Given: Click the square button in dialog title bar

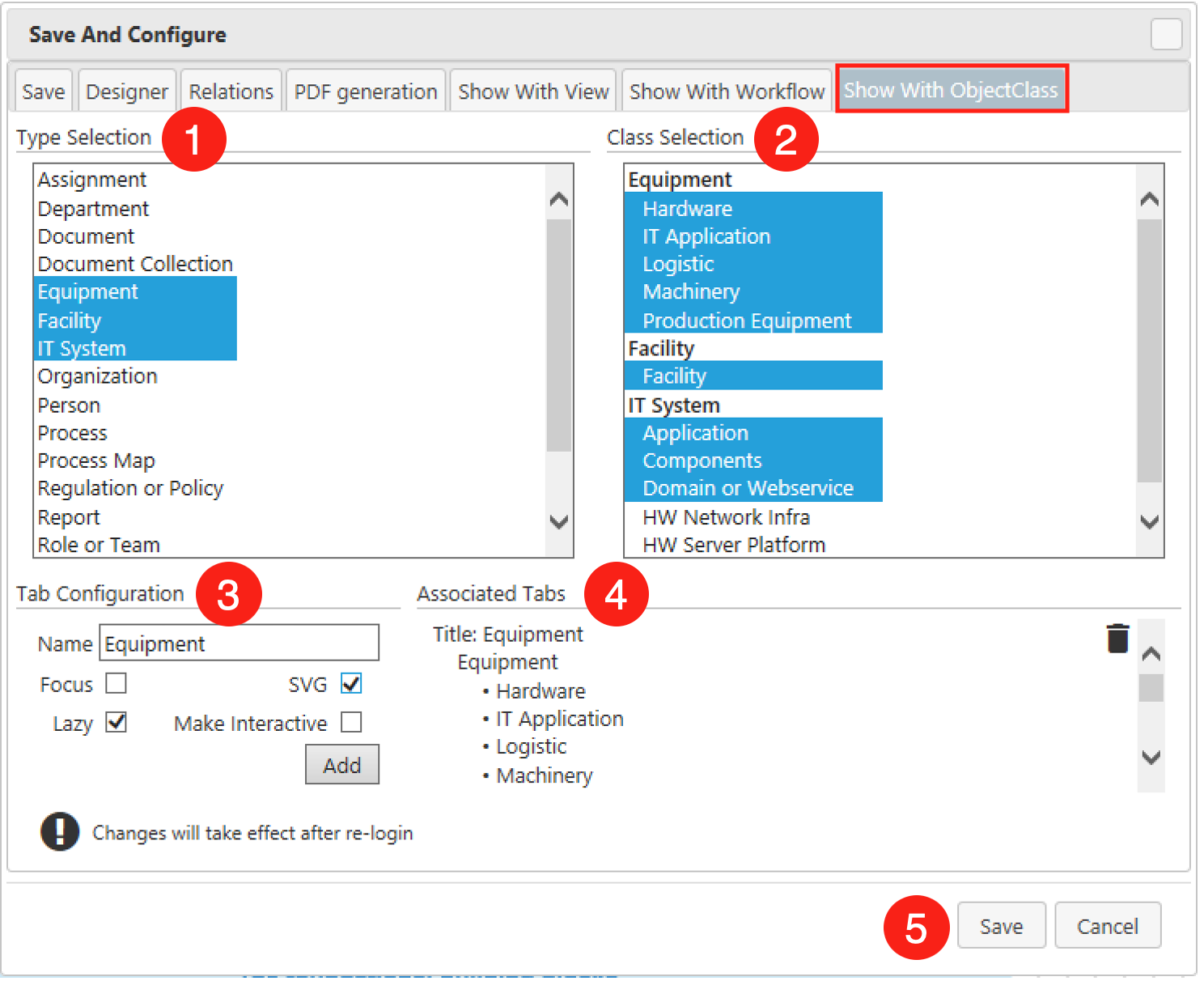Looking at the screenshot, I should point(1166,35).
